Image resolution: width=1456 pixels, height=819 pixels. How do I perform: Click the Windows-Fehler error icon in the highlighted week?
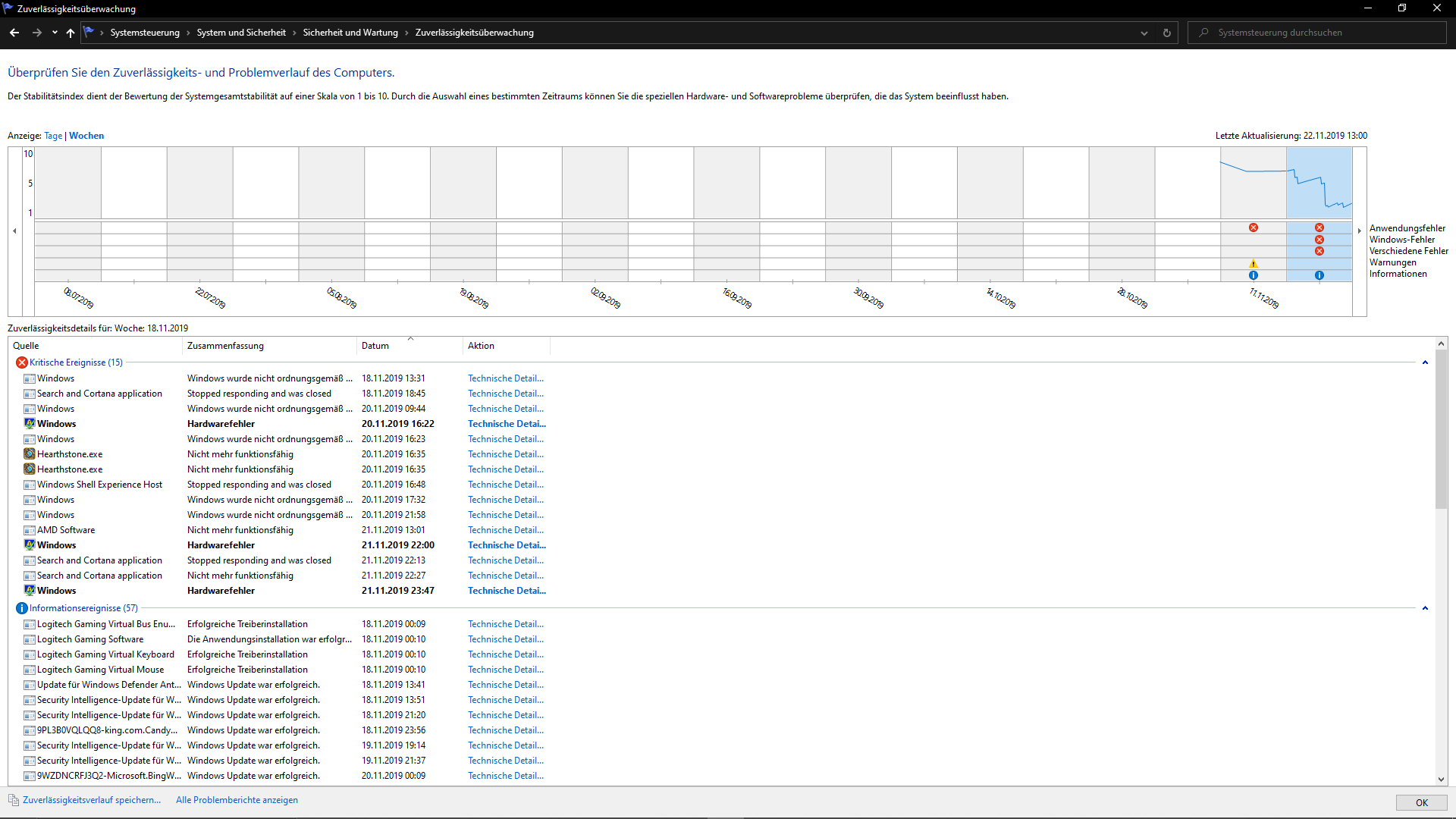coord(1319,240)
